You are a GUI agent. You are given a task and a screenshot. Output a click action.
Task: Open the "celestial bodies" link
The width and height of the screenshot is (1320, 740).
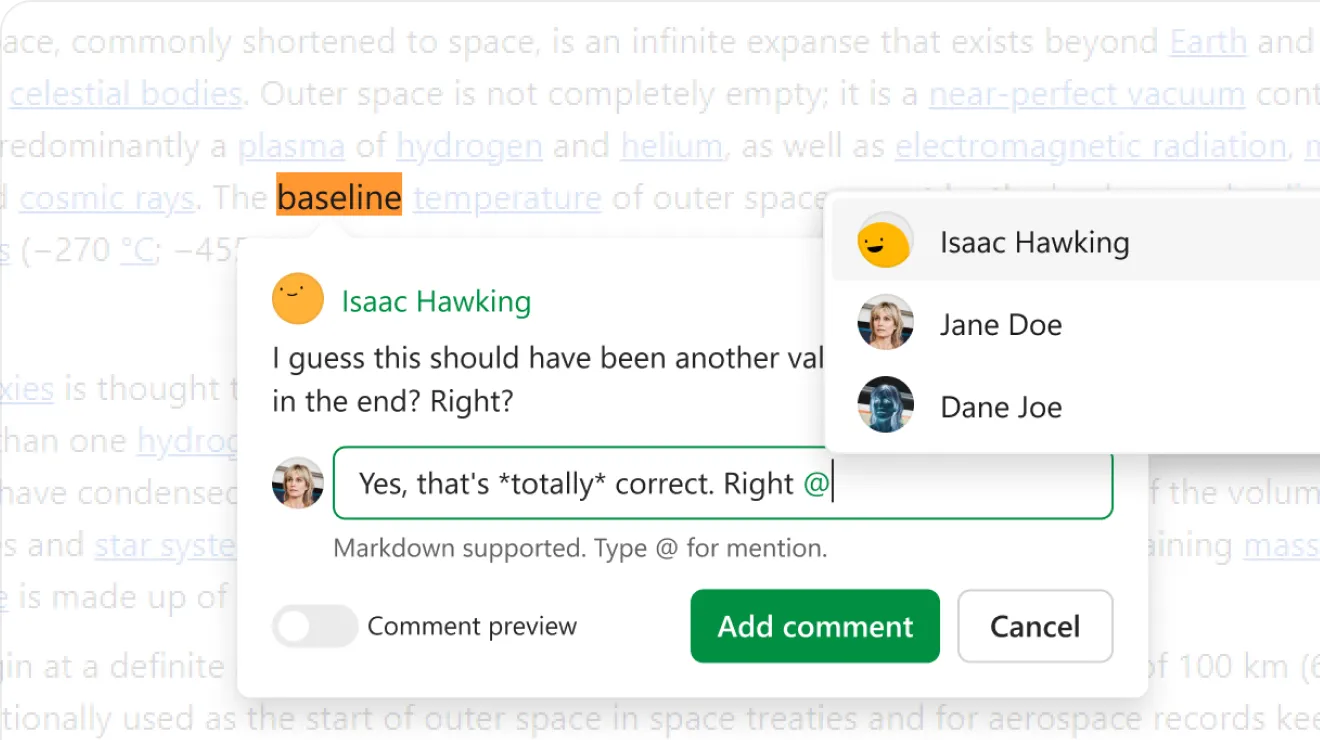coord(126,94)
